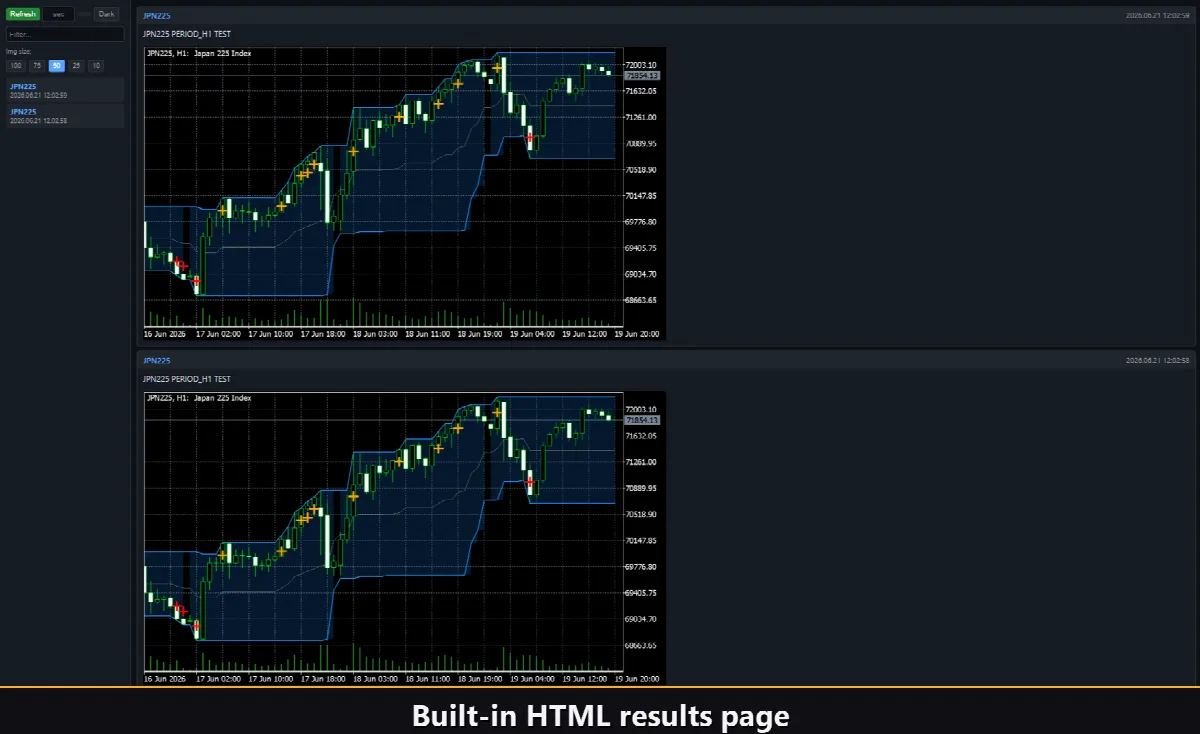Click the 12:02:58 timestamp in the card header
This screenshot has width=1200, height=734.
click(x=1157, y=360)
